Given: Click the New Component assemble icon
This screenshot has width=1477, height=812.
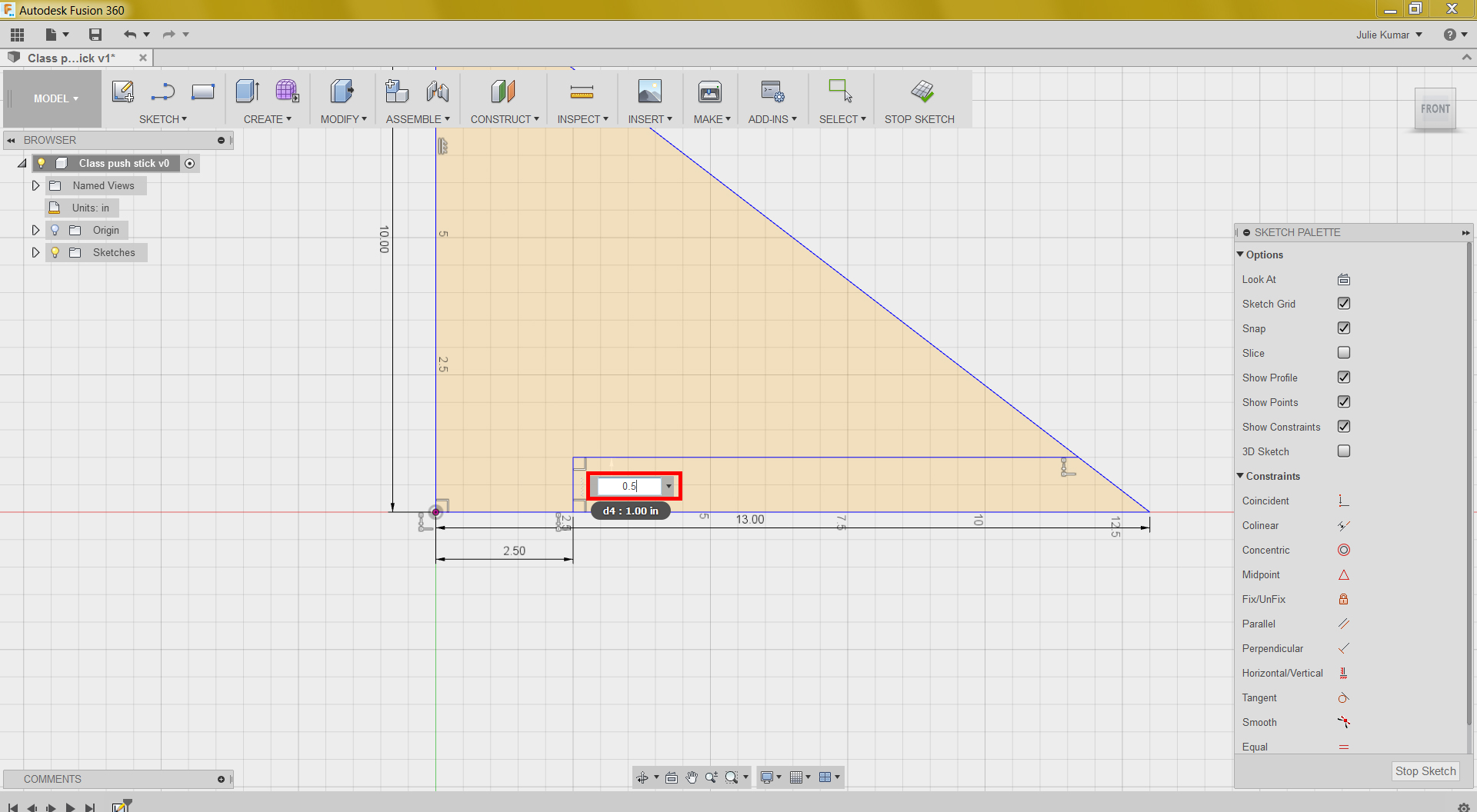Looking at the screenshot, I should coord(397,92).
